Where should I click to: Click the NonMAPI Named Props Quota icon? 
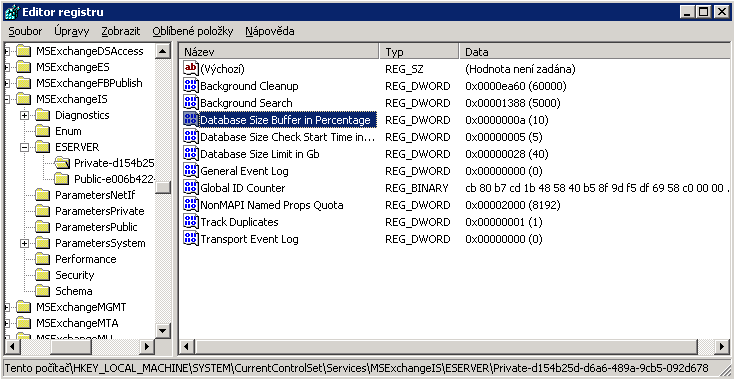(x=191, y=204)
